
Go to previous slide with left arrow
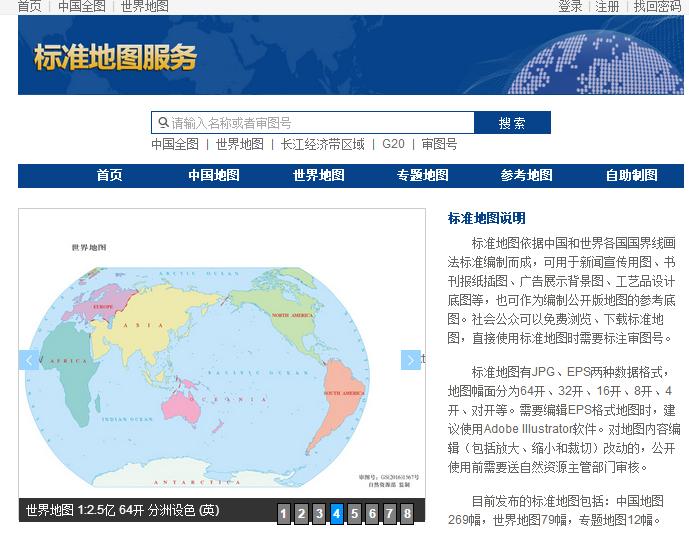point(29,360)
